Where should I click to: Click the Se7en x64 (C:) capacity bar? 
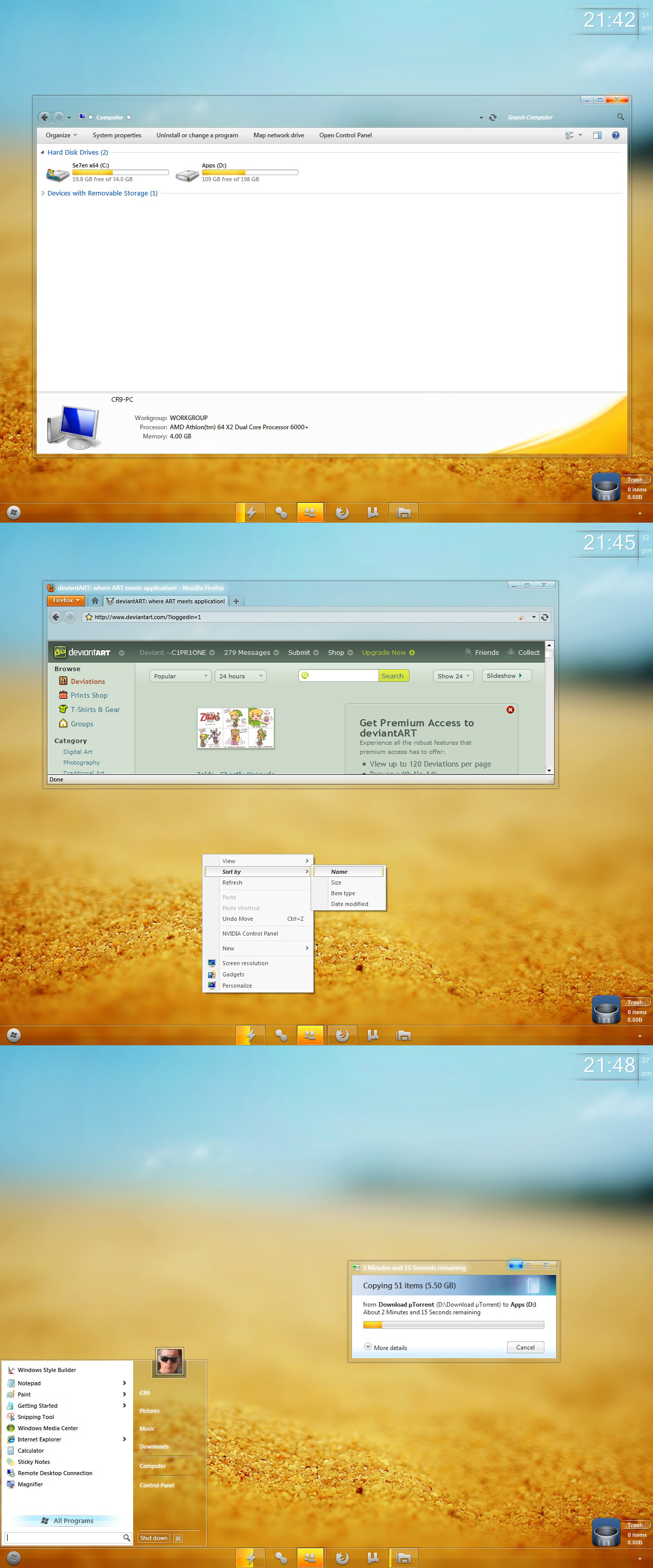pos(120,172)
